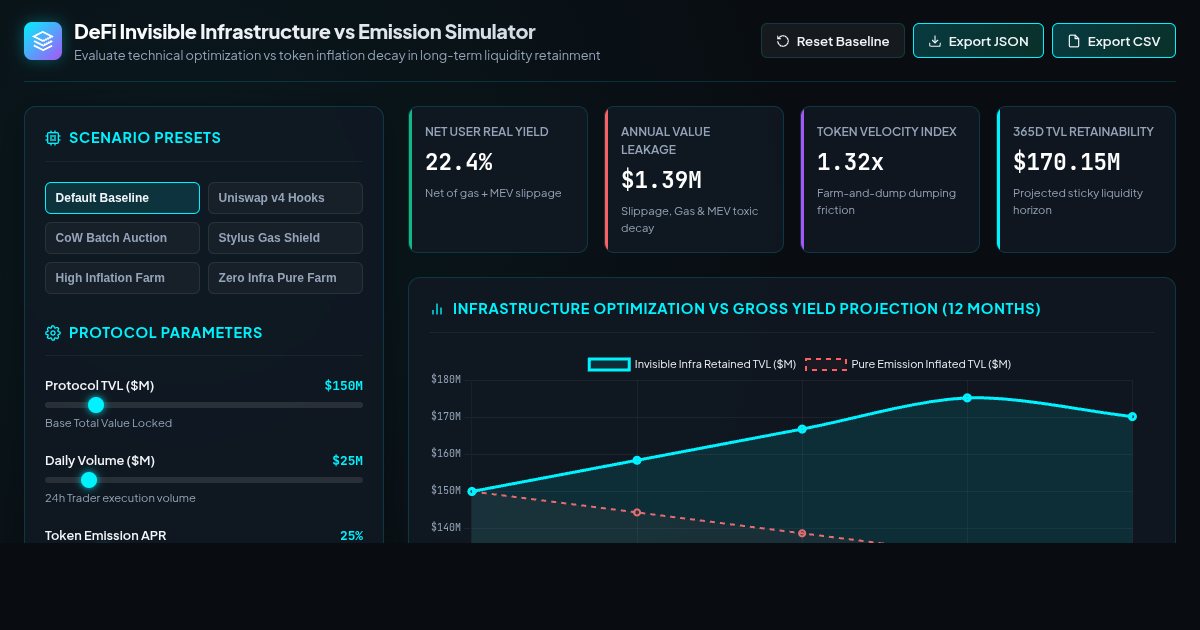Click the $170.15M TVL retainability value

pos(1067,162)
